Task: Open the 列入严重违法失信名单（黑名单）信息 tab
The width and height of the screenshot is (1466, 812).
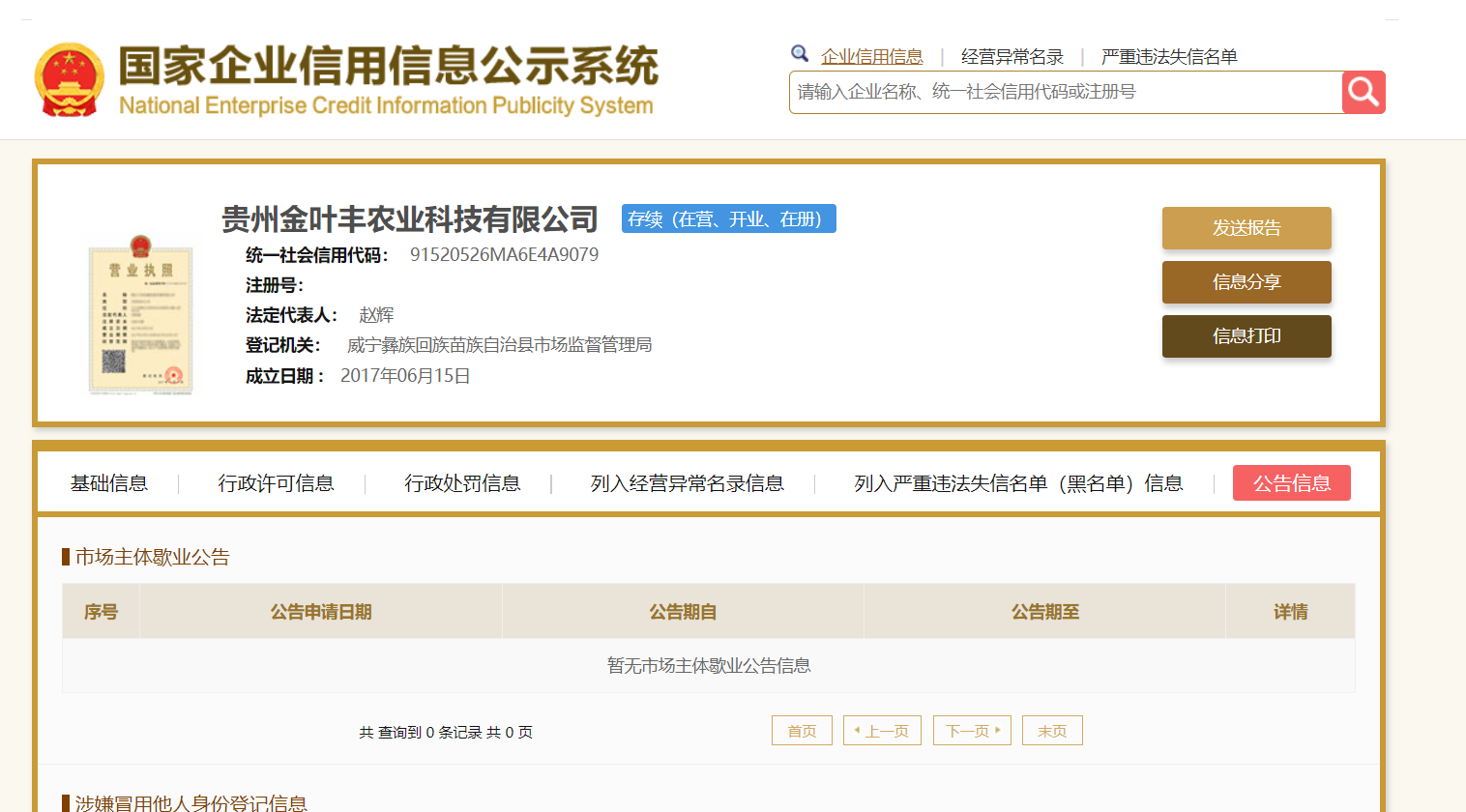Action: click(x=1018, y=483)
